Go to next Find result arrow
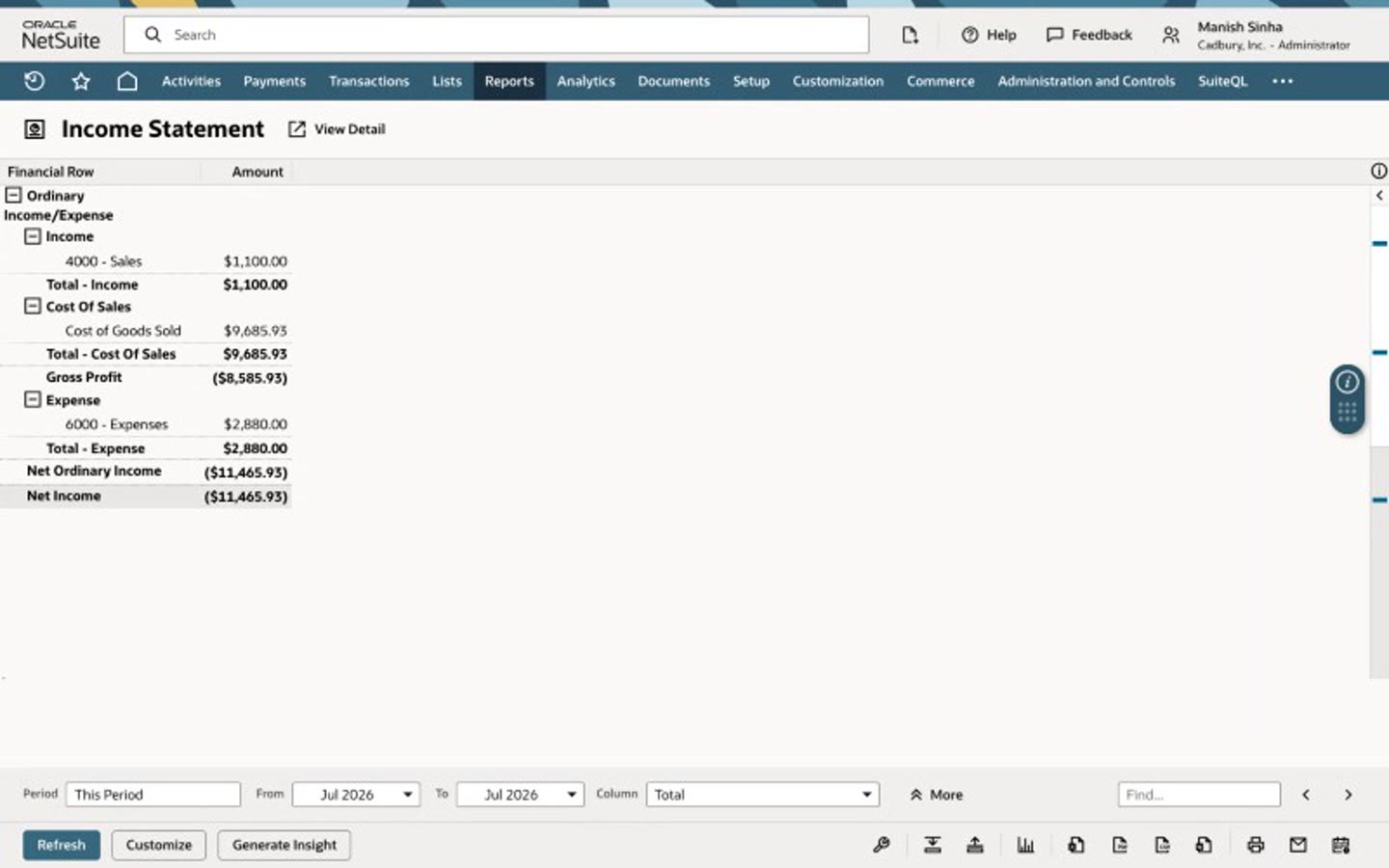This screenshot has height=868, width=1389. click(1348, 795)
